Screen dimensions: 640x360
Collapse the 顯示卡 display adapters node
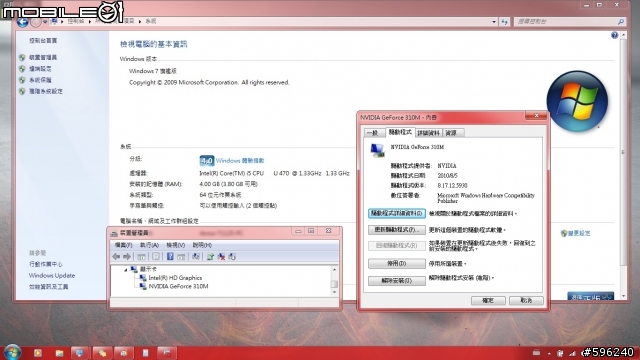point(126,269)
